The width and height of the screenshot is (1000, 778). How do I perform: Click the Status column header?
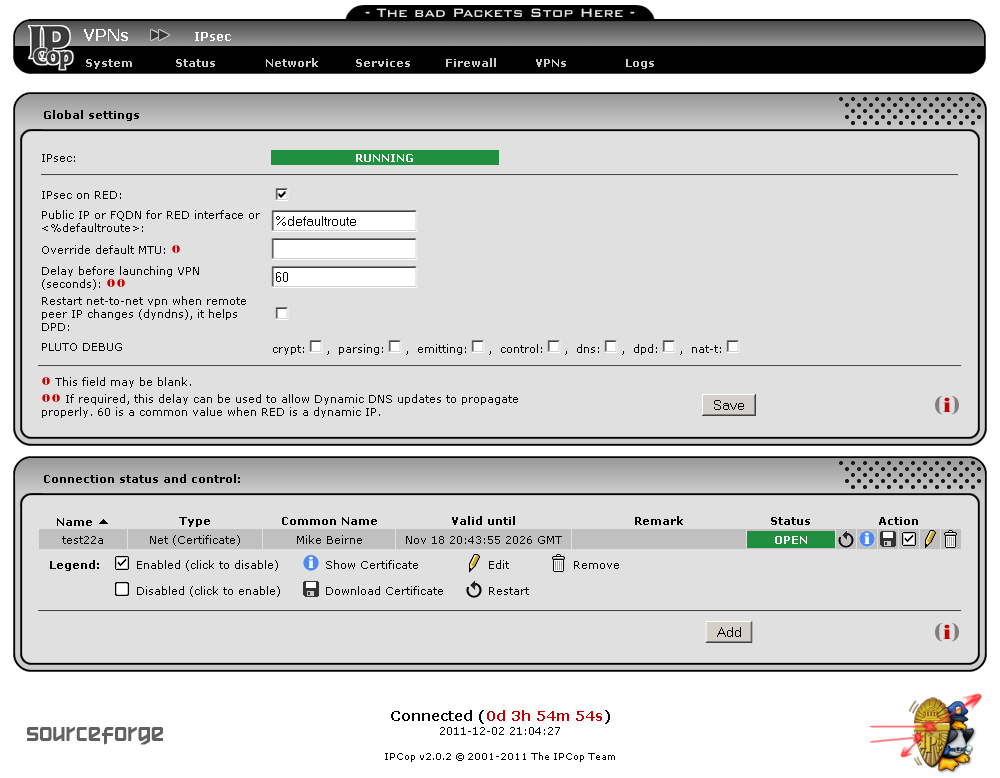(790, 521)
